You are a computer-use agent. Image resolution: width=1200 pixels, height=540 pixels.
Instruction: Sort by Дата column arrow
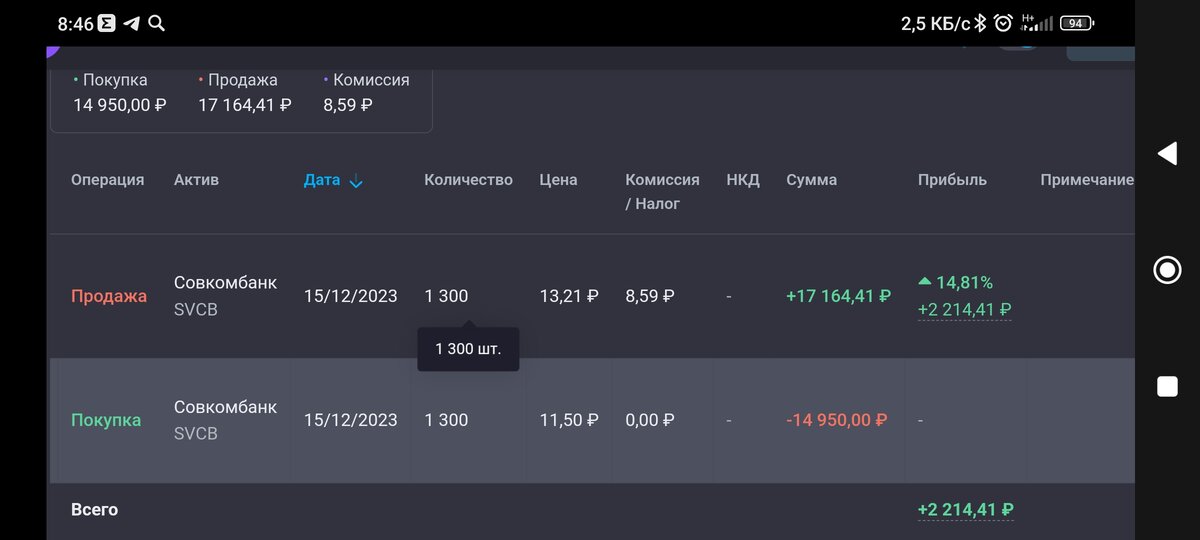(x=356, y=181)
